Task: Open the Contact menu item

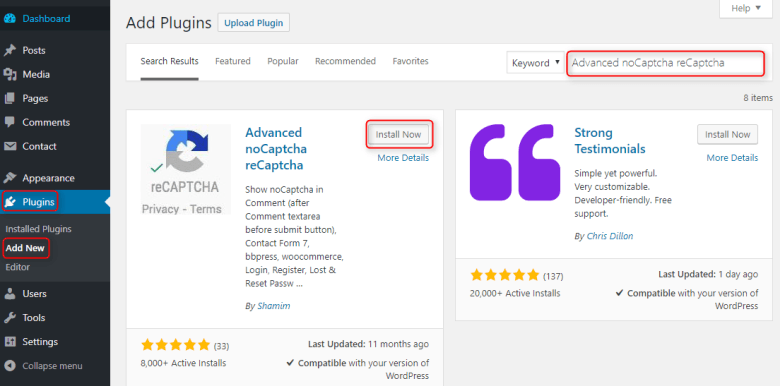Action: point(39,146)
